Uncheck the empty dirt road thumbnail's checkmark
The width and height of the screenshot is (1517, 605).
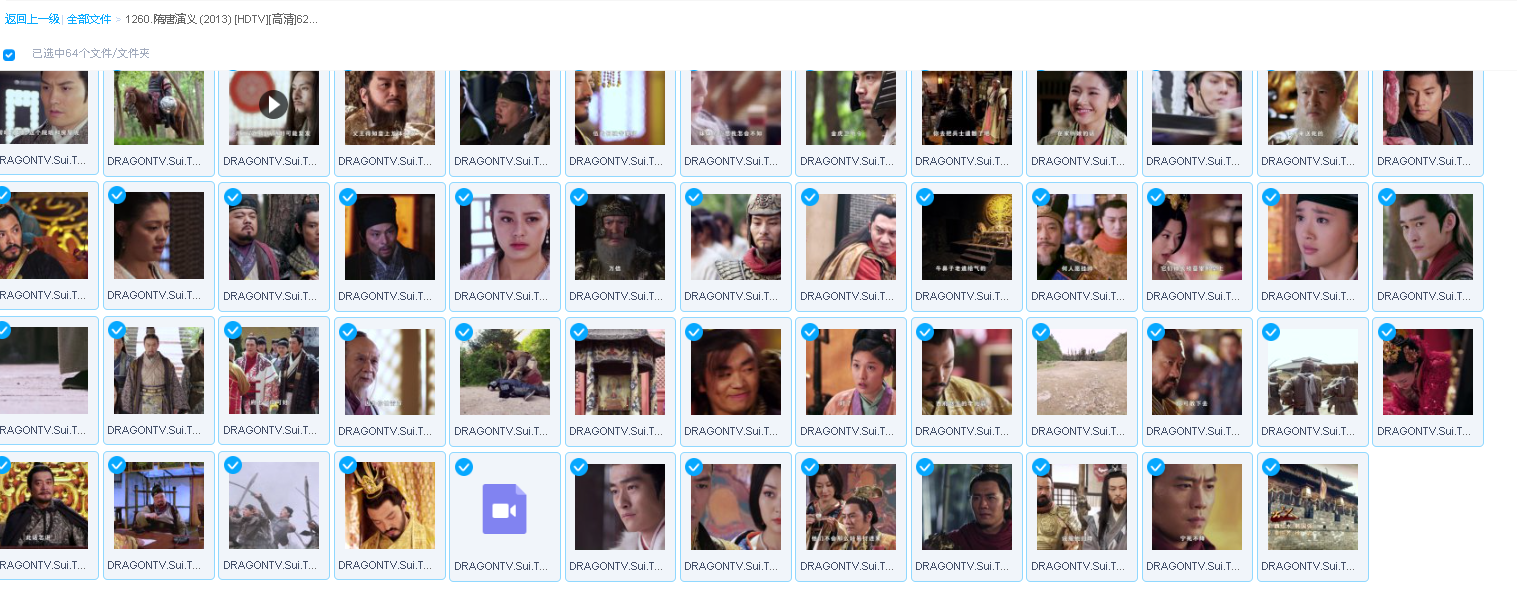tap(1040, 332)
